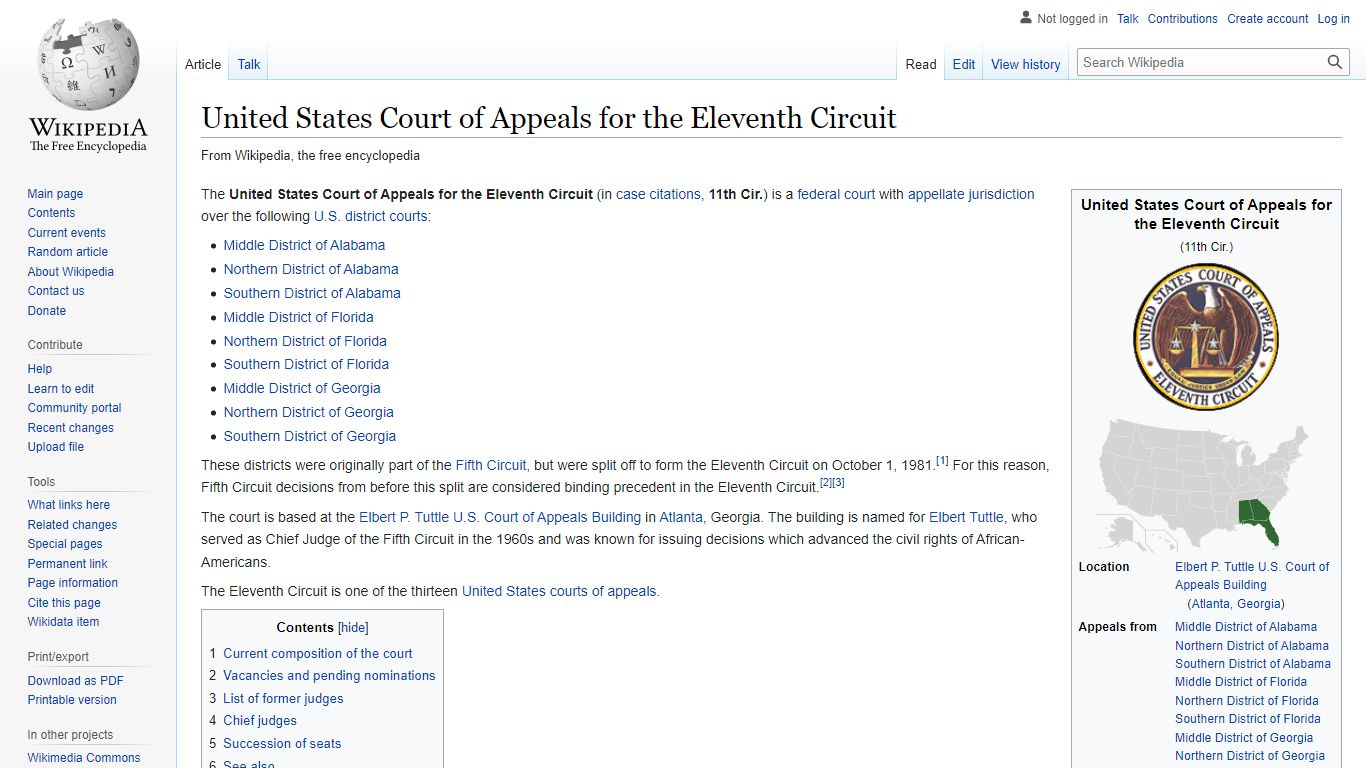The image size is (1366, 768).
Task: Open Contents in the sidebar
Action: (x=51, y=213)
